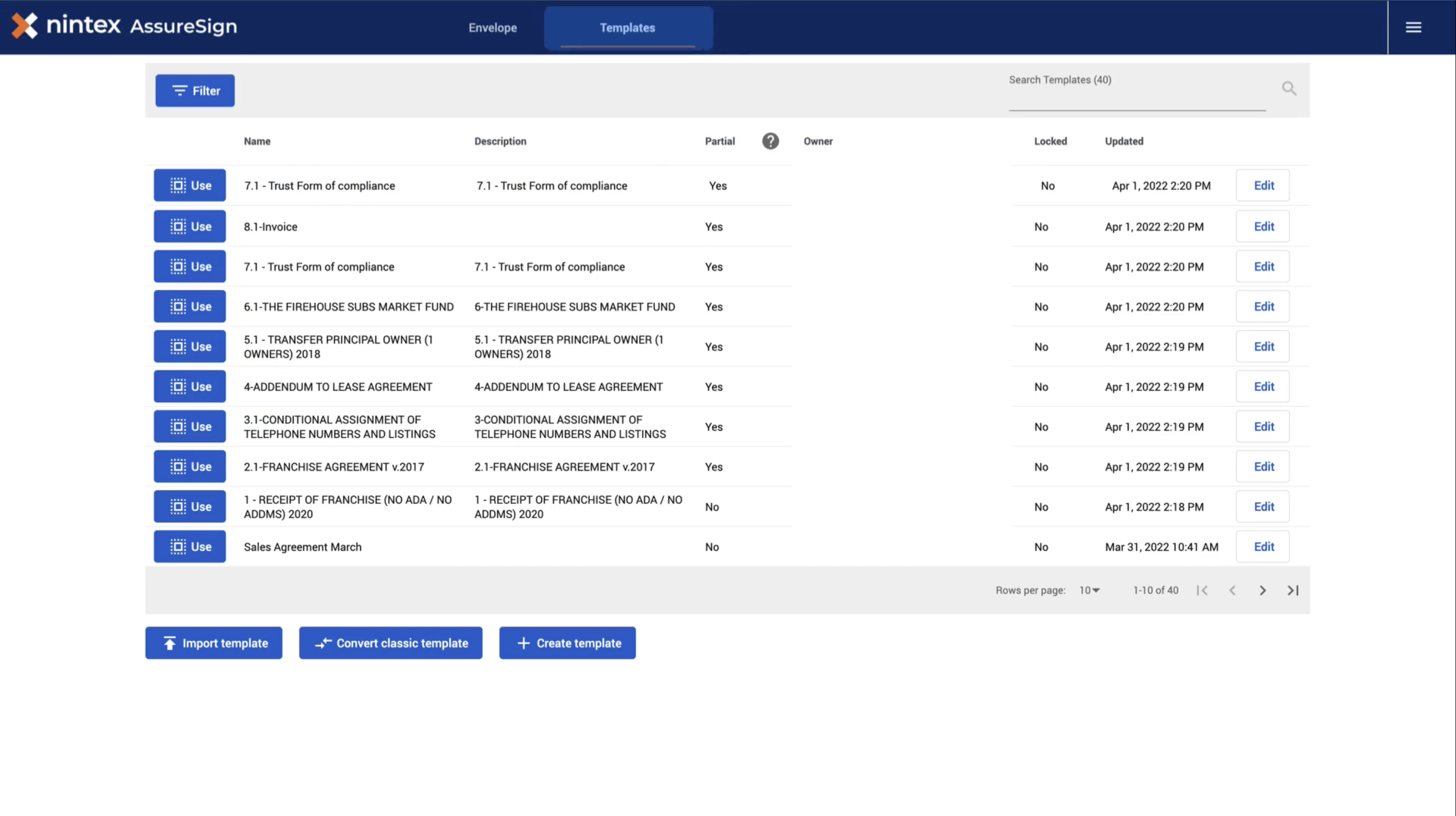Image resolution: width=1456 pixels, height=816 pixels.
Task: Edit the 6.1-THE FIREHOUSE SUBS MARKET FUND template
Action: coord(1263,306)
